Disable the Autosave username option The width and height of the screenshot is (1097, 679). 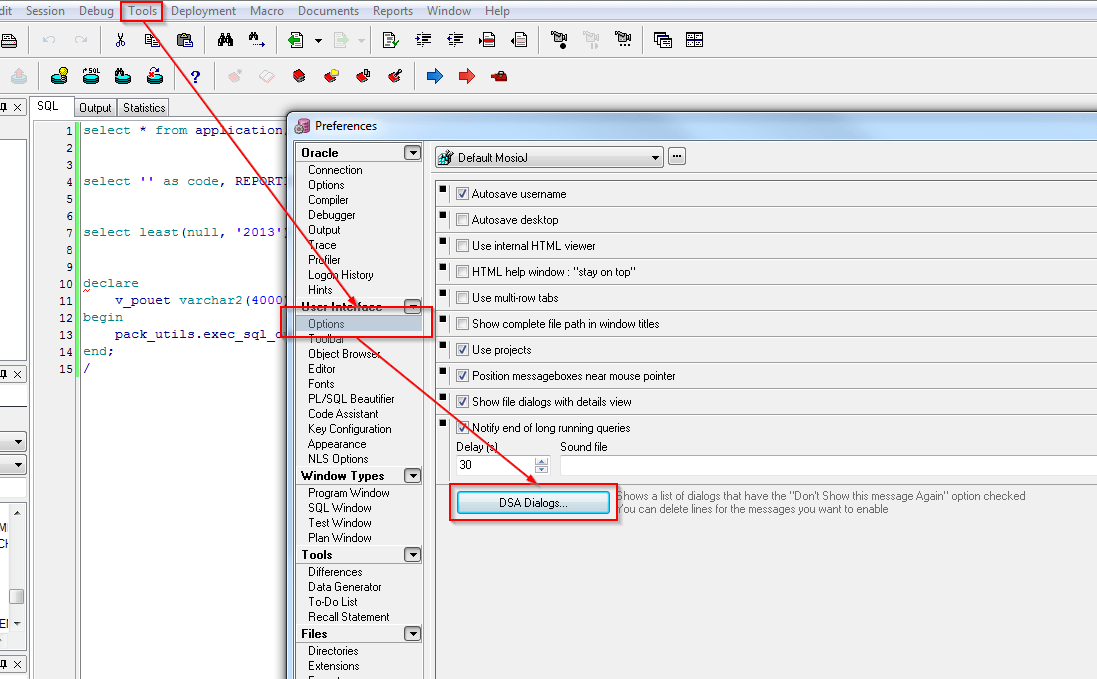(x=463, y=193)
